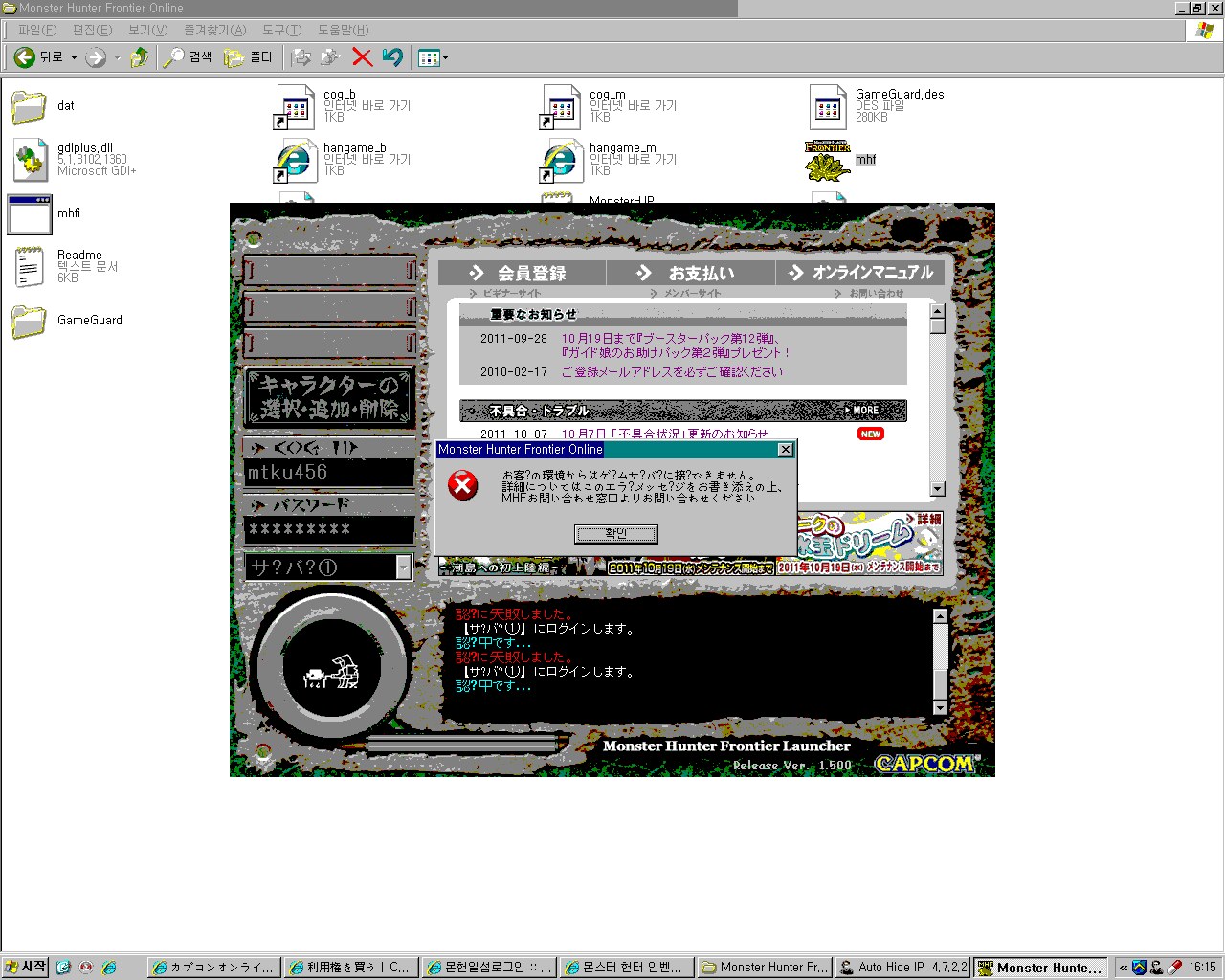Open the views dropdown in toolbar
This screenshot has width=1225, height=980.
[x=446, y=58]
